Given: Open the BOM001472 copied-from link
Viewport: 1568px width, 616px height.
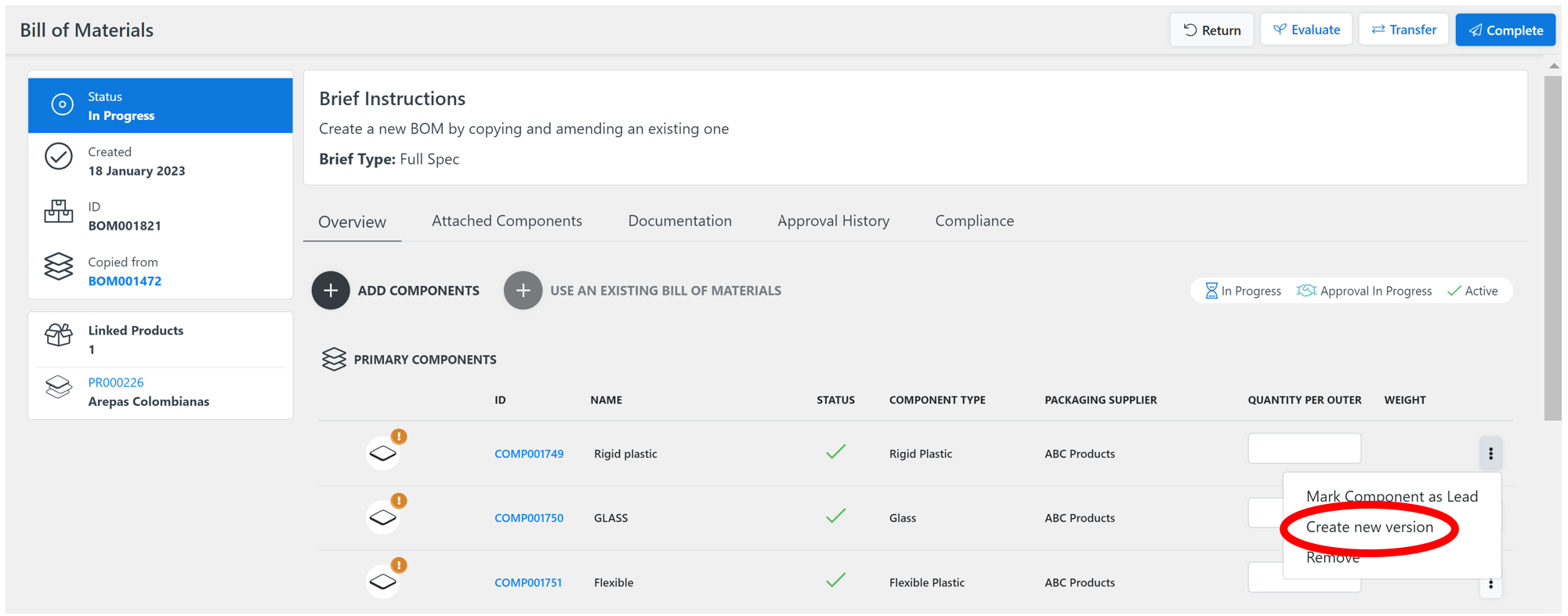Looking at the screenshot, I should tap(125, 281).
